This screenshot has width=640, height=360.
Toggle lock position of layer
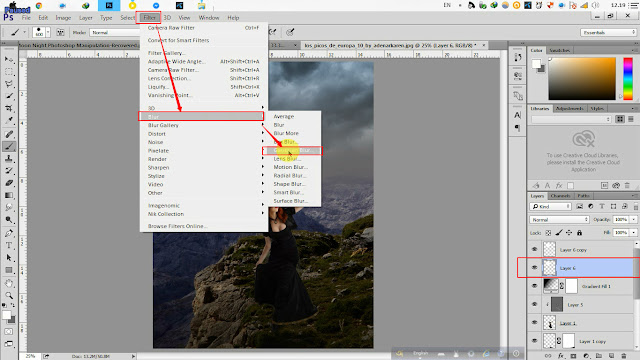(569, 233)
